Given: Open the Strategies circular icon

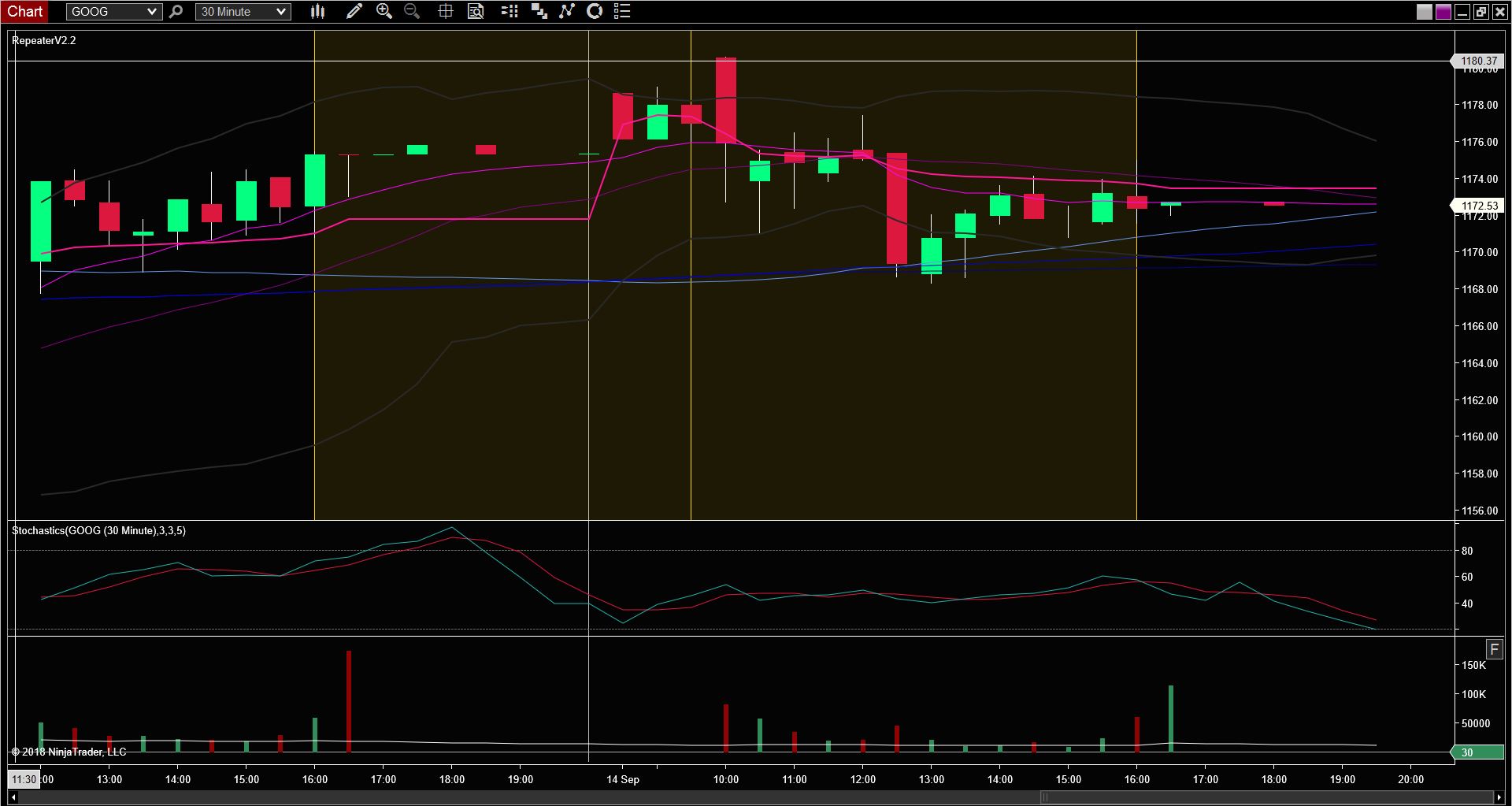Looking at the screenshot, I should coord(595,11).
